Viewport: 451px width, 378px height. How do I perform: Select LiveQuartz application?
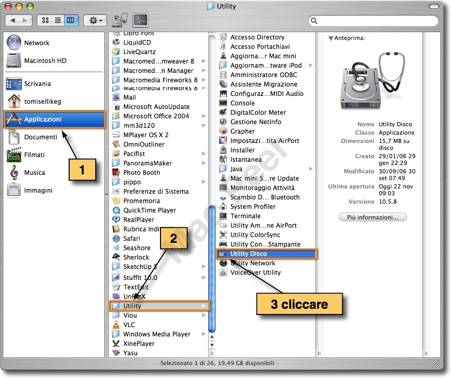(139, 52)
